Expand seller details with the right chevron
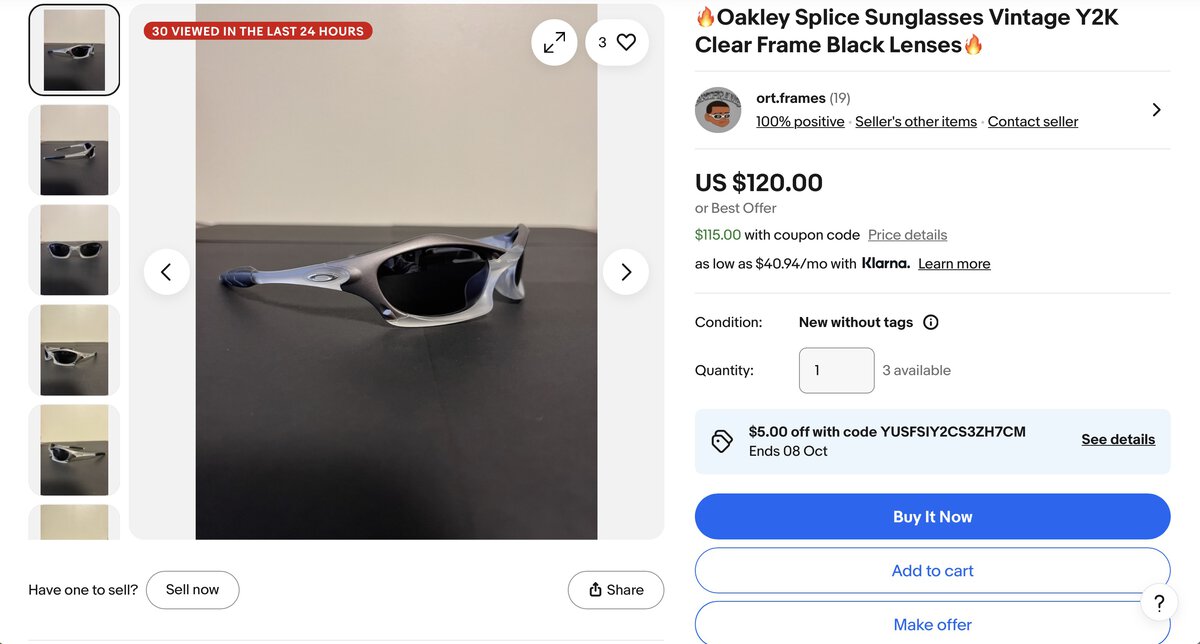The image size is (1200, 644). 1156,110
